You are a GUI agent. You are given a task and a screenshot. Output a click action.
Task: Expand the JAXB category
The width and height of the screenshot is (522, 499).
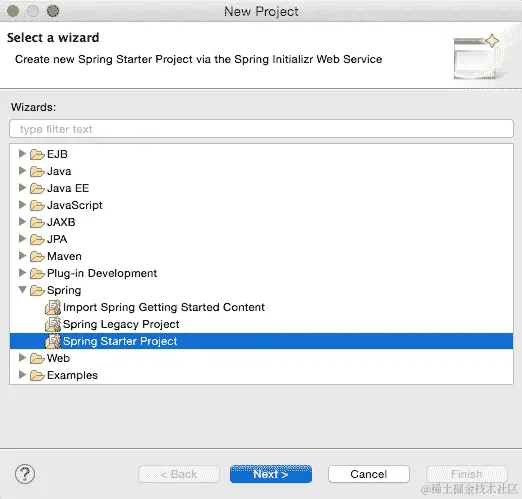(x=22, y=222)
